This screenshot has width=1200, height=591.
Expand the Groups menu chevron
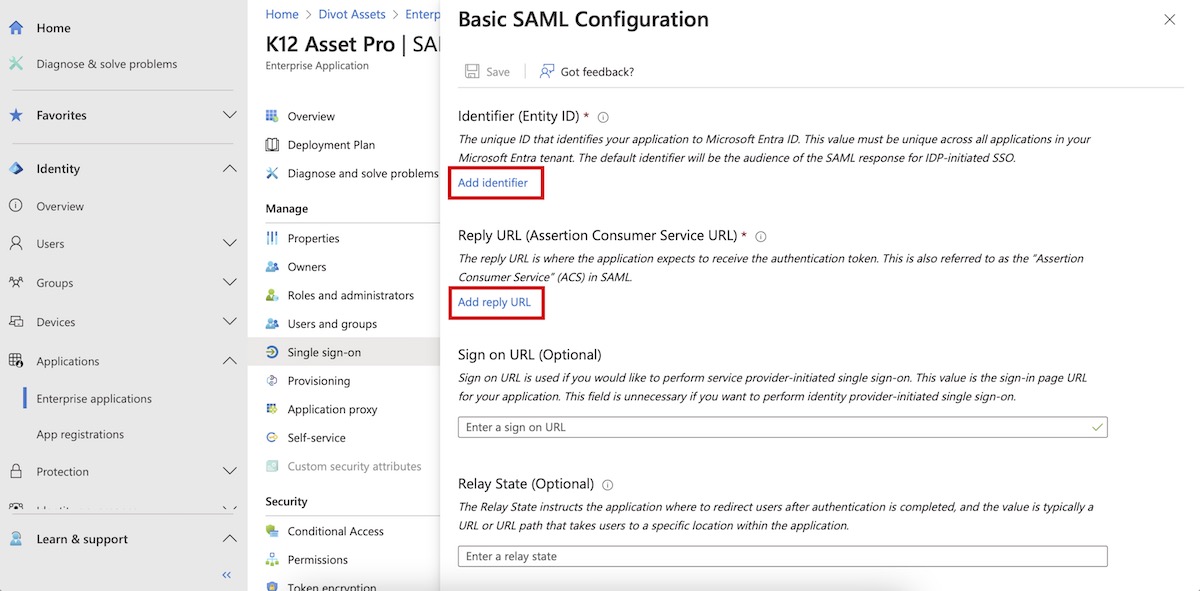pyautogui.click(x=229, y=283)
